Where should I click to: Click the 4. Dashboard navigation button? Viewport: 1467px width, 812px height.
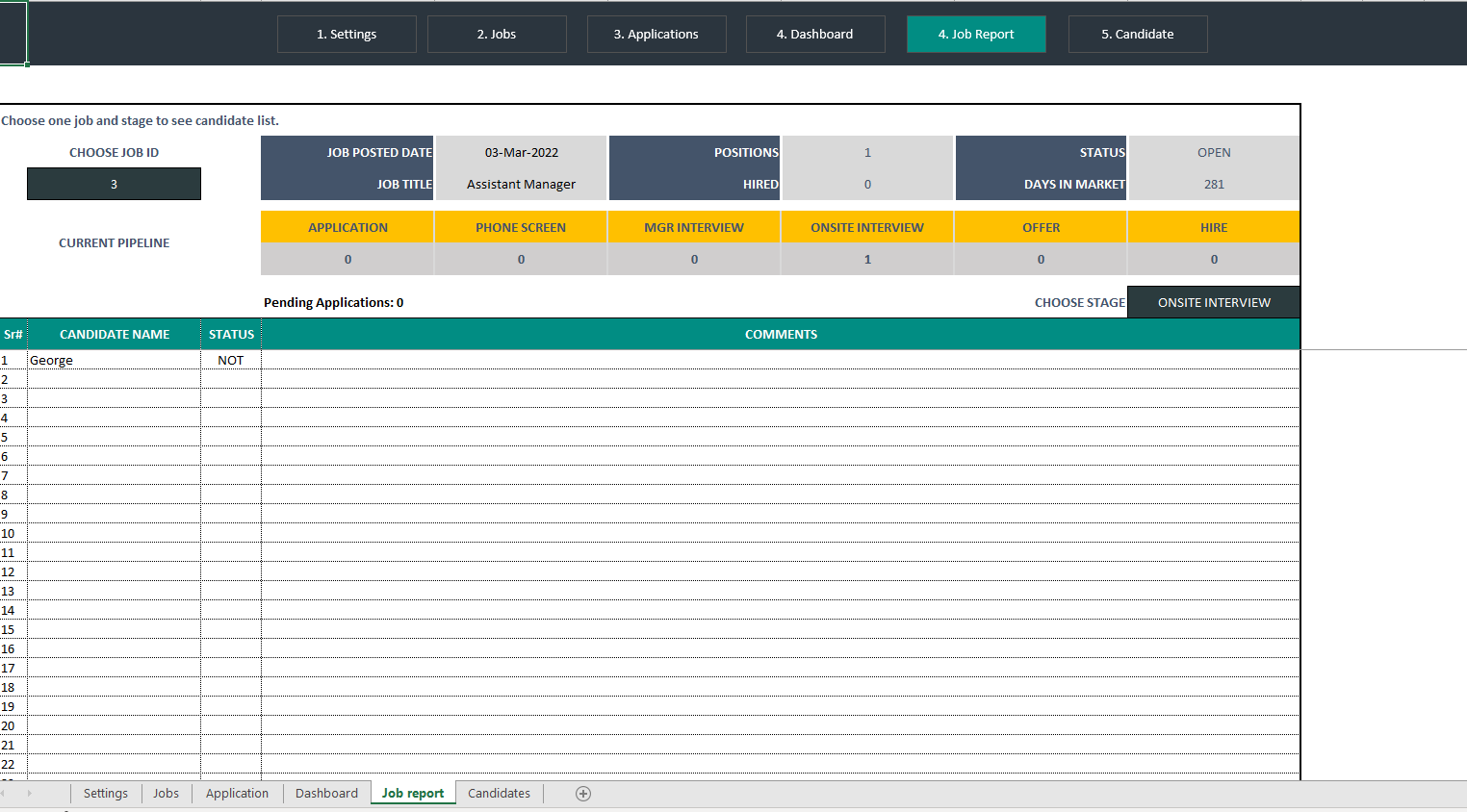pyautogui.click(x=815, y=34)
